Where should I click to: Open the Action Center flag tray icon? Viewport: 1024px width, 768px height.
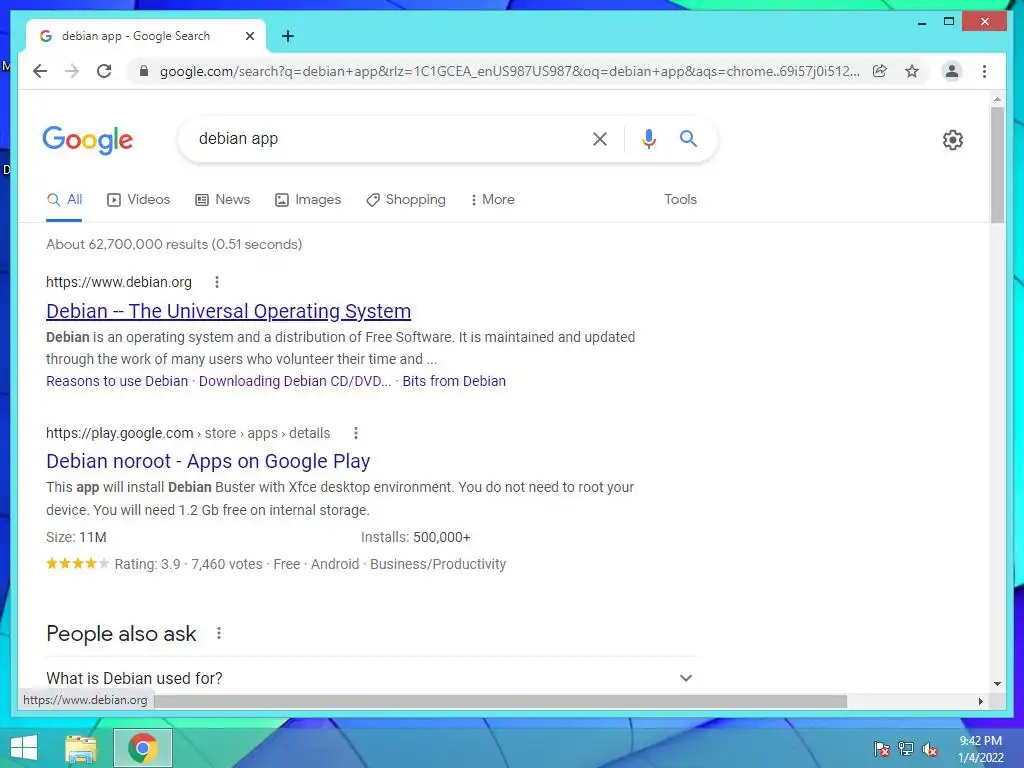point(882,749)
